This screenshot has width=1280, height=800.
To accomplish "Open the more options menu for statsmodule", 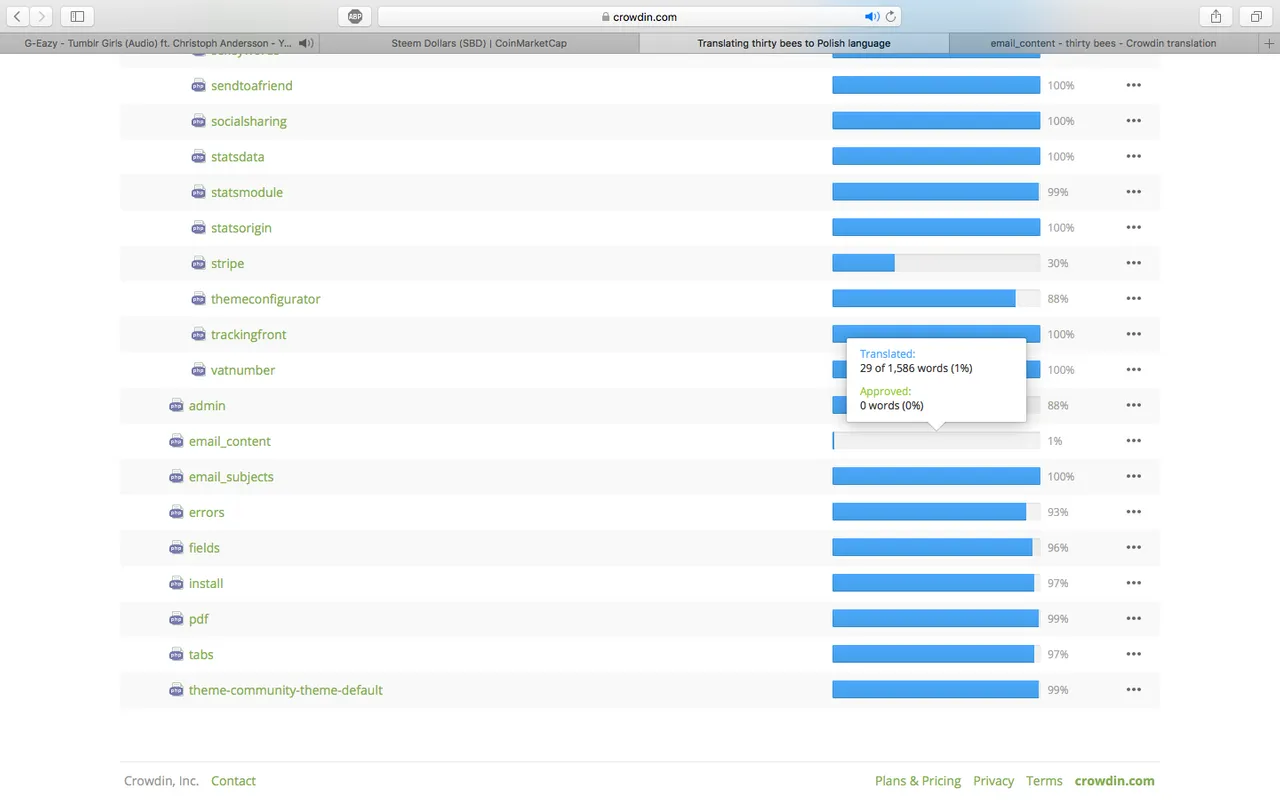I will pyautogui.click(x=1133, y=192).
